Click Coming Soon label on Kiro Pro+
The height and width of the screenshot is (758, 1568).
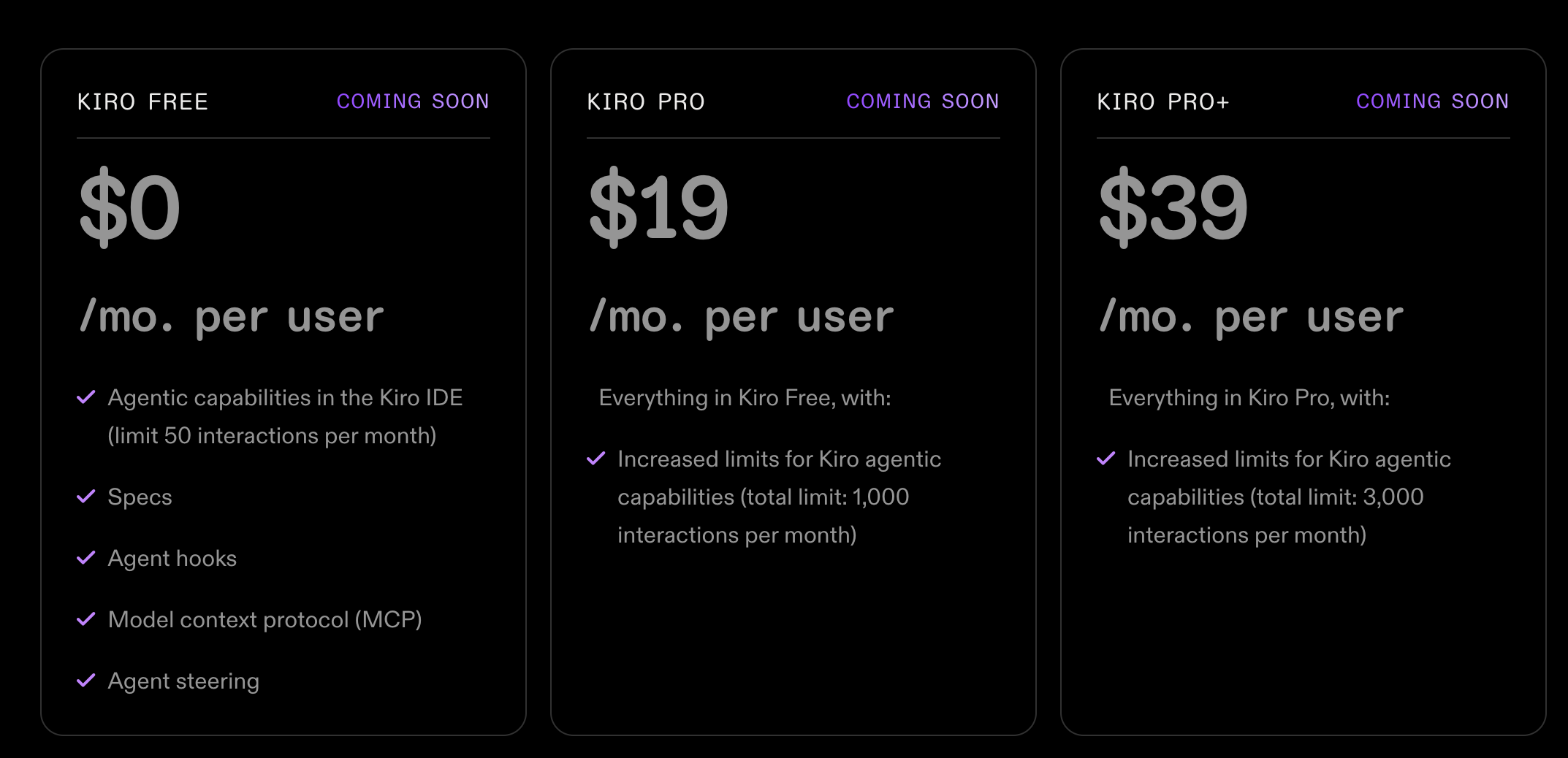(x=1433, y=102)
